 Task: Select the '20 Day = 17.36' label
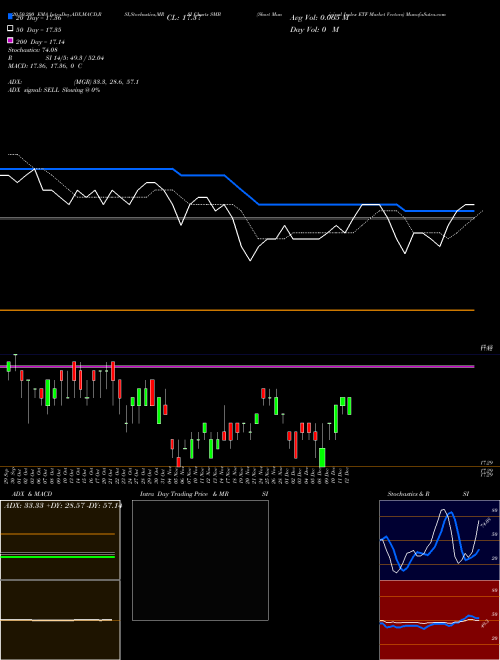[x=39, y=18]
